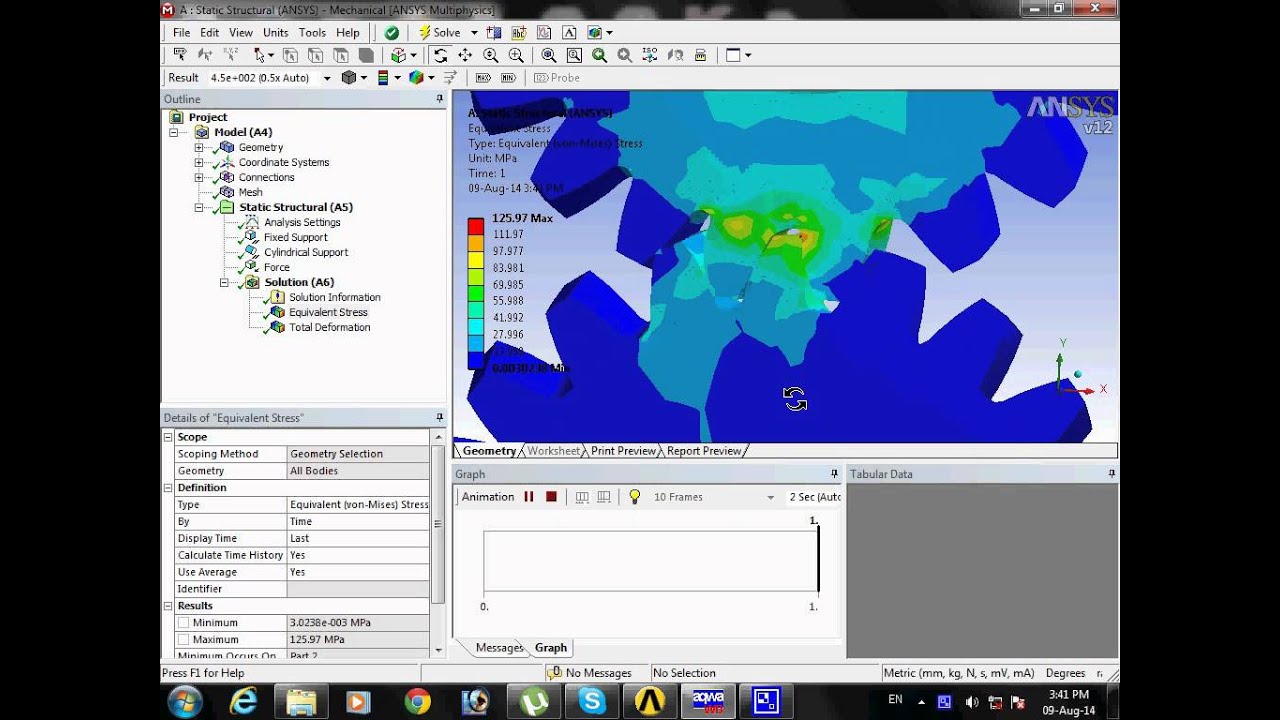Pause the animation
Screen dimensions: 1280x720
click(528, 497)
